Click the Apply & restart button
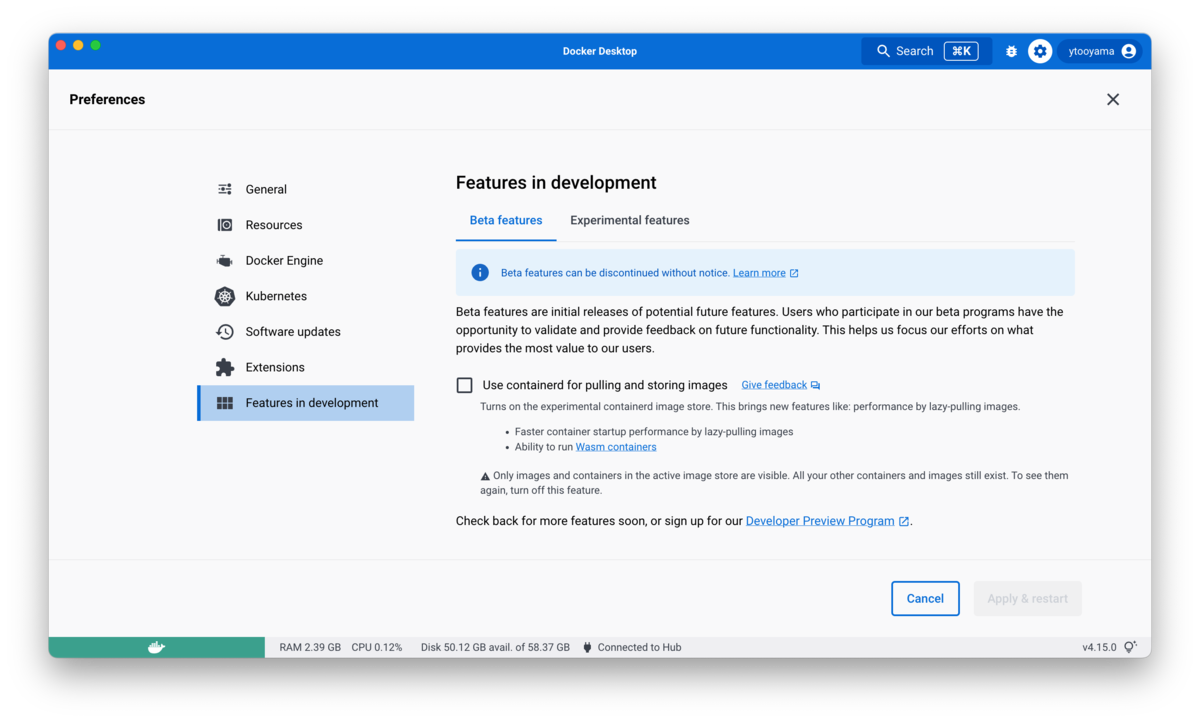This screenshot has width=1200, height=722. coord(1028,599)
